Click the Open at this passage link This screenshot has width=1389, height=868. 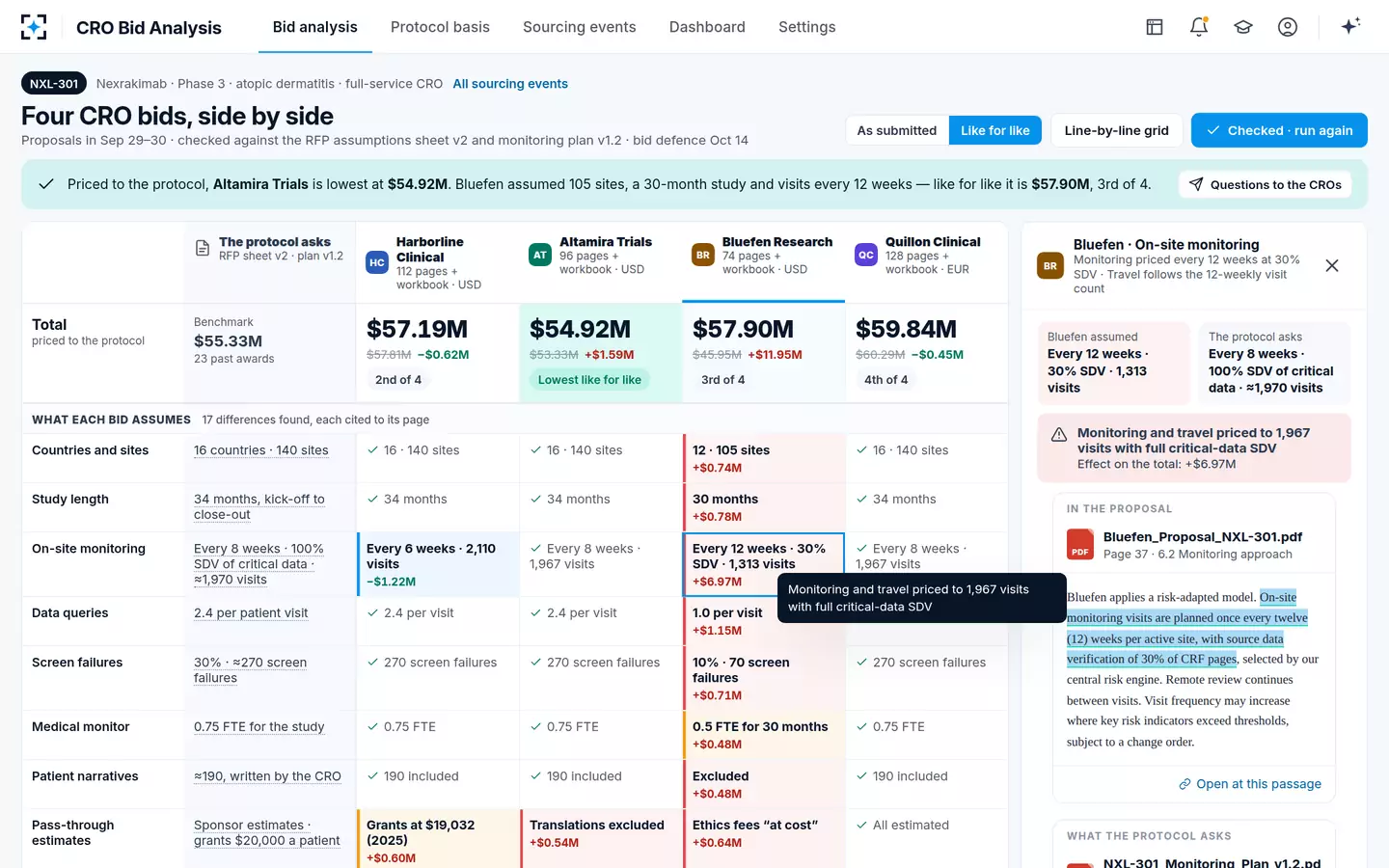tap(1250, 784)
